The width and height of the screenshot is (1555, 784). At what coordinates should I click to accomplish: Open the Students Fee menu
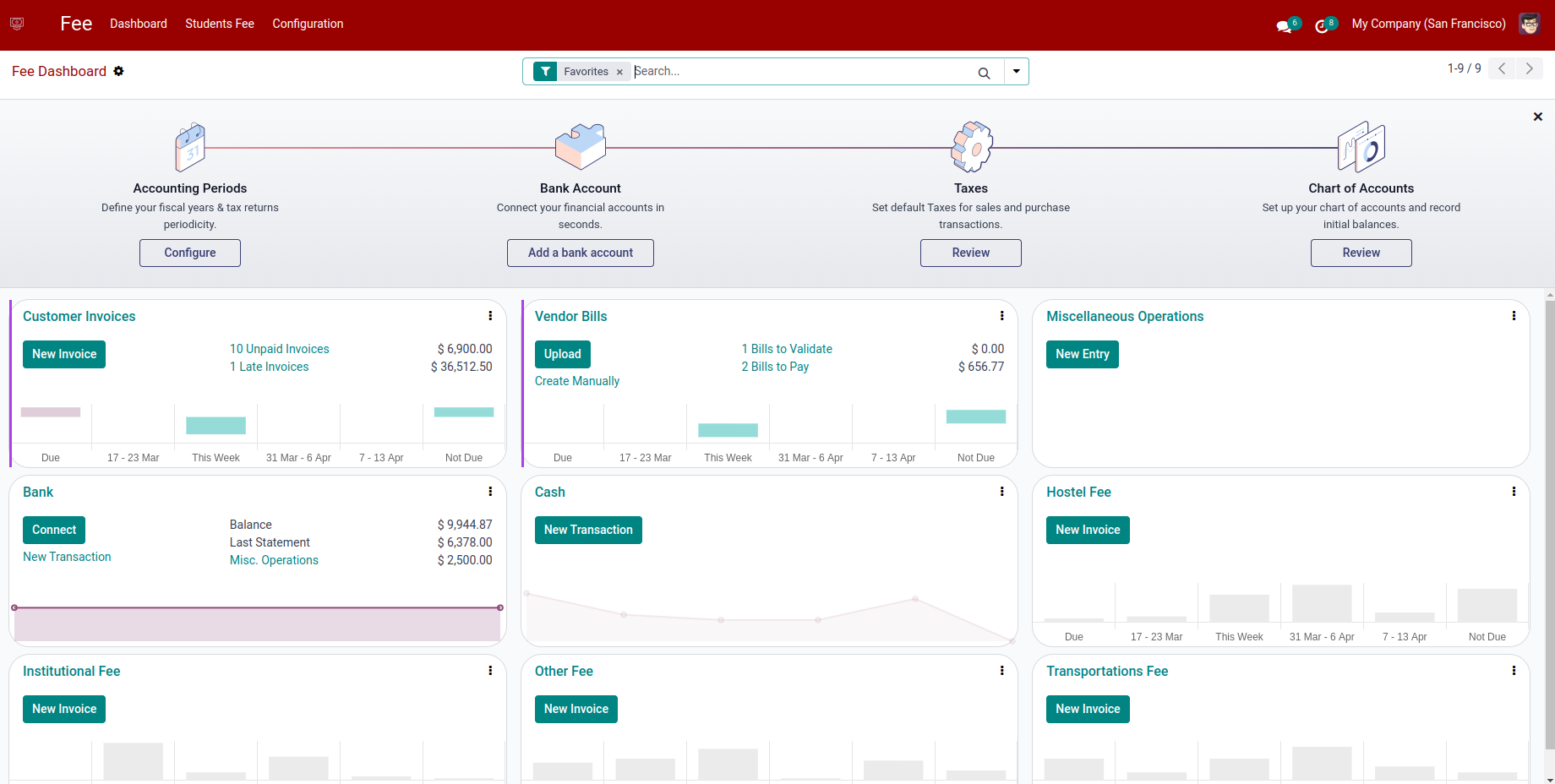click(220, 24)
